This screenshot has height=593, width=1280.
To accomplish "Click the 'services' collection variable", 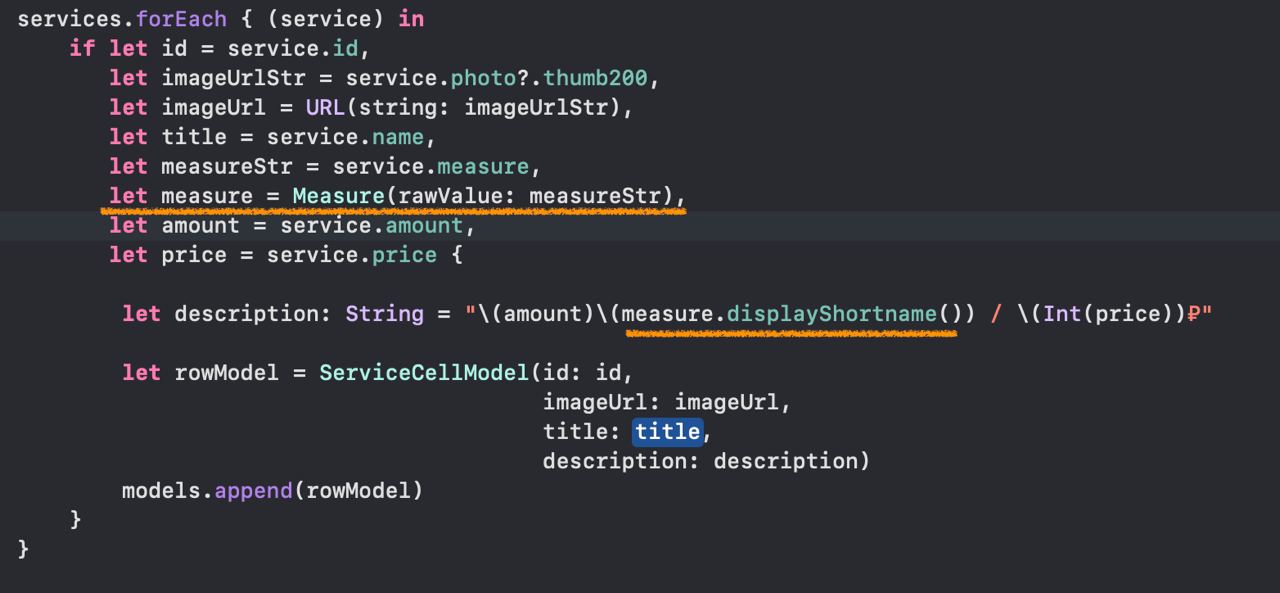I will click(x=70, y=18).
